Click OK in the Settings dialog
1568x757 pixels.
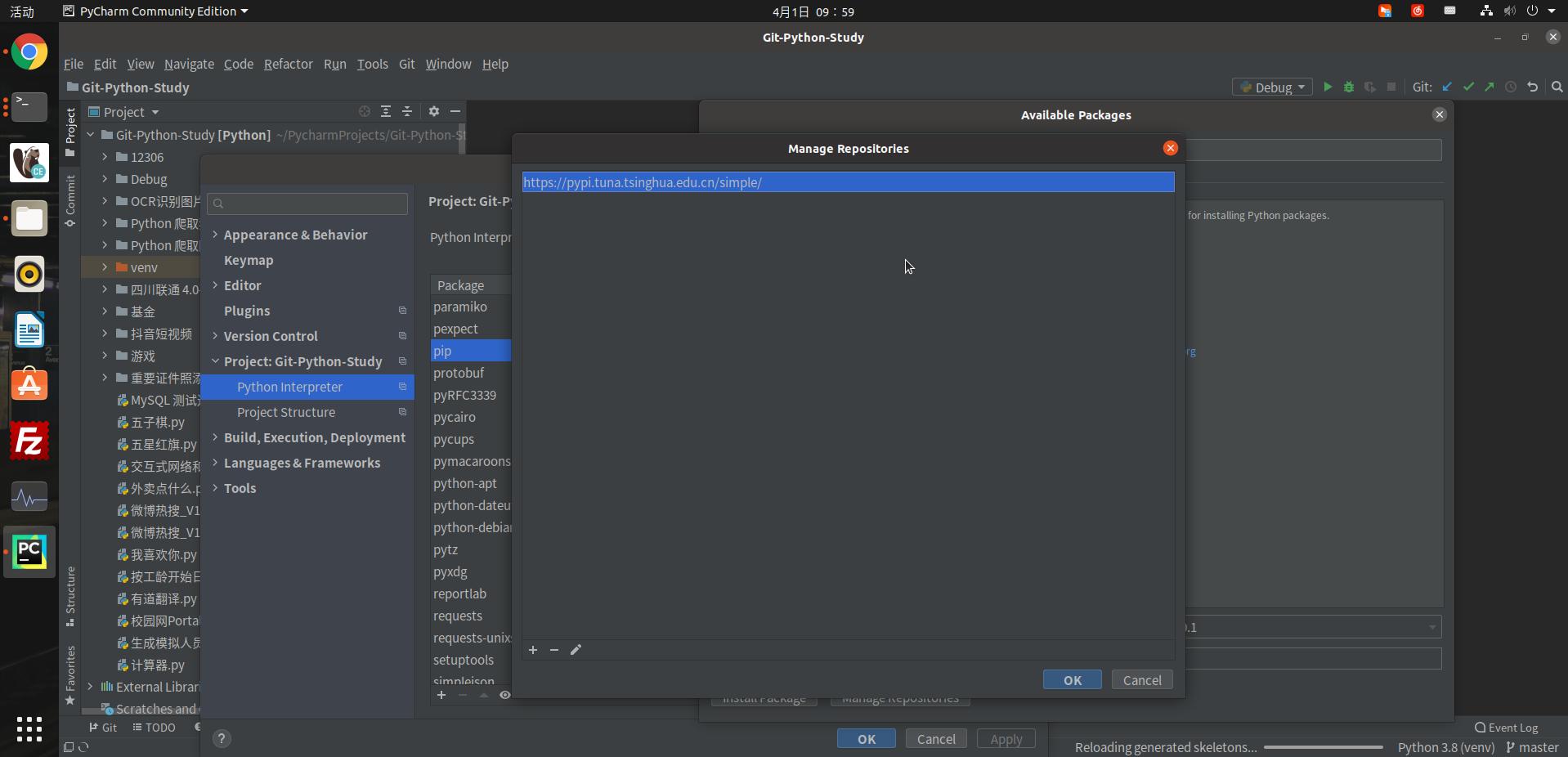[866, 739]
